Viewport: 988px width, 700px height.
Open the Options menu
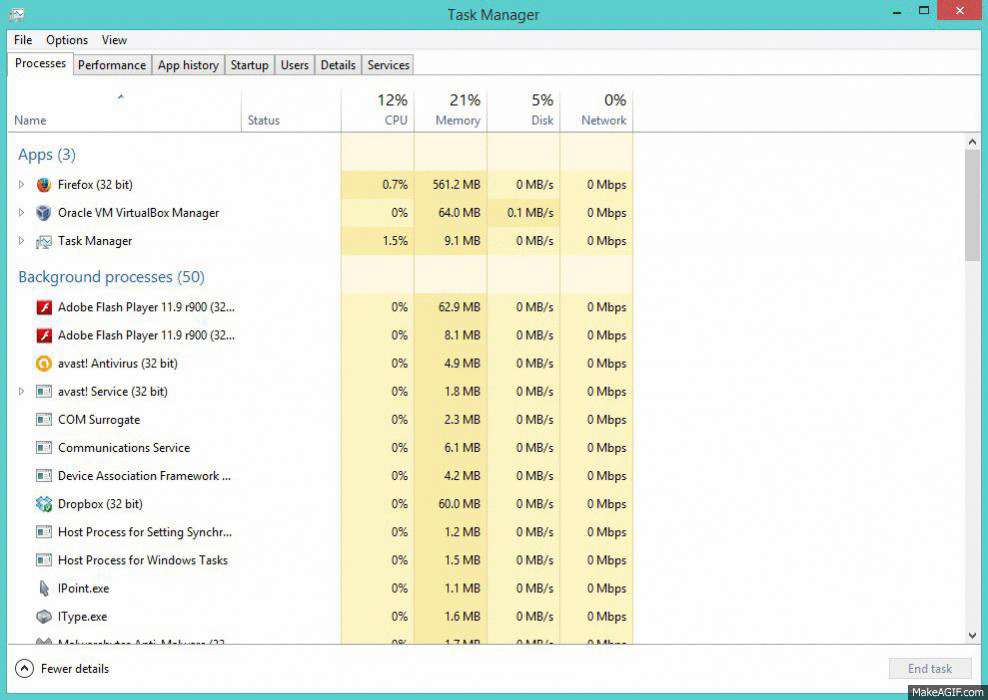coord(67,40)
